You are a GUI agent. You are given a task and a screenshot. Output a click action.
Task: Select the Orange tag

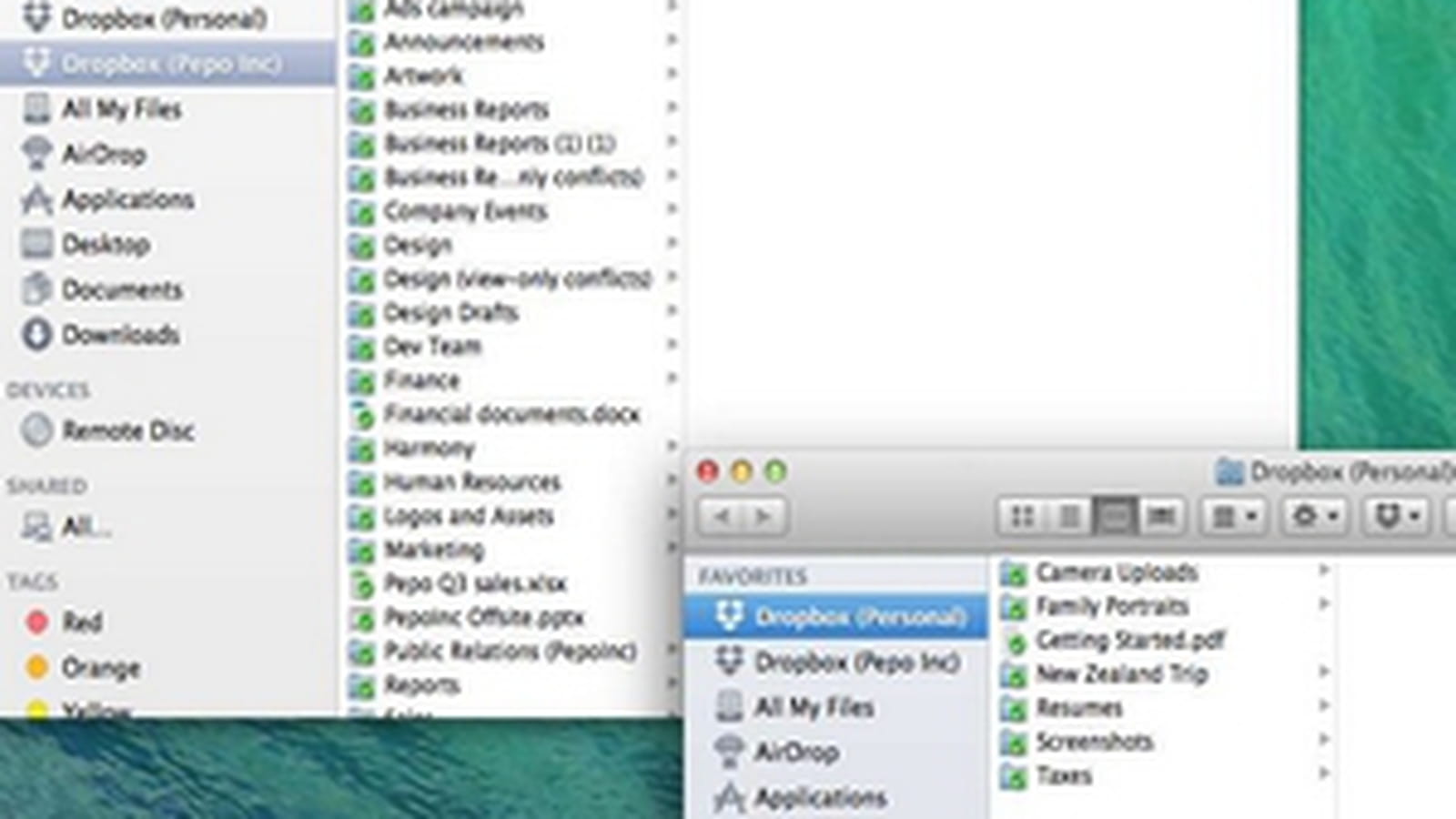(x=82, y=668)
